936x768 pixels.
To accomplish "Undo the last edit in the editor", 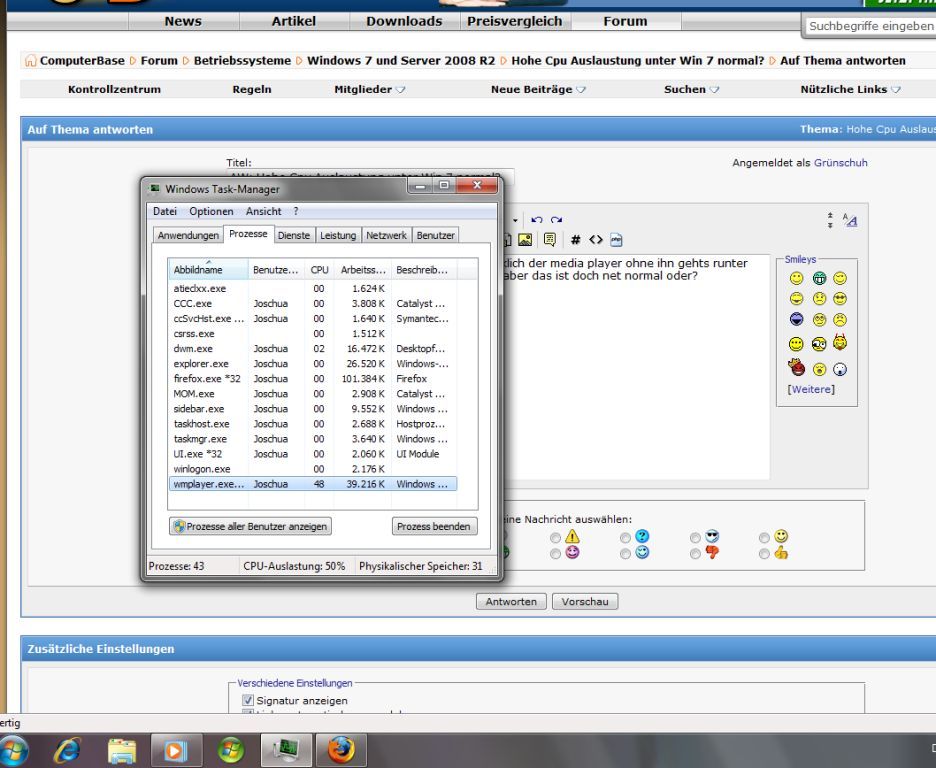I will [536, 220].
